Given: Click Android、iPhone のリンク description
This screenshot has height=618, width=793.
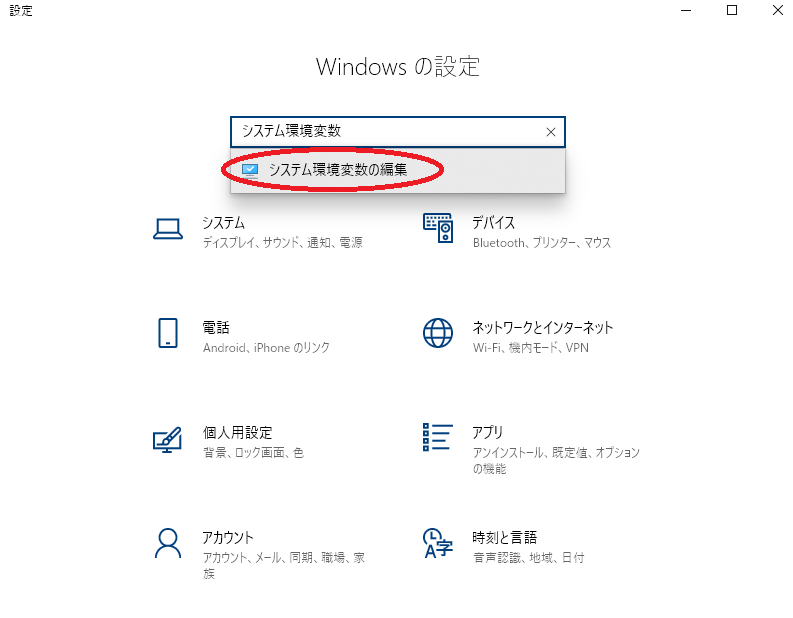Looking at the screenshot, I should point(266,347).
